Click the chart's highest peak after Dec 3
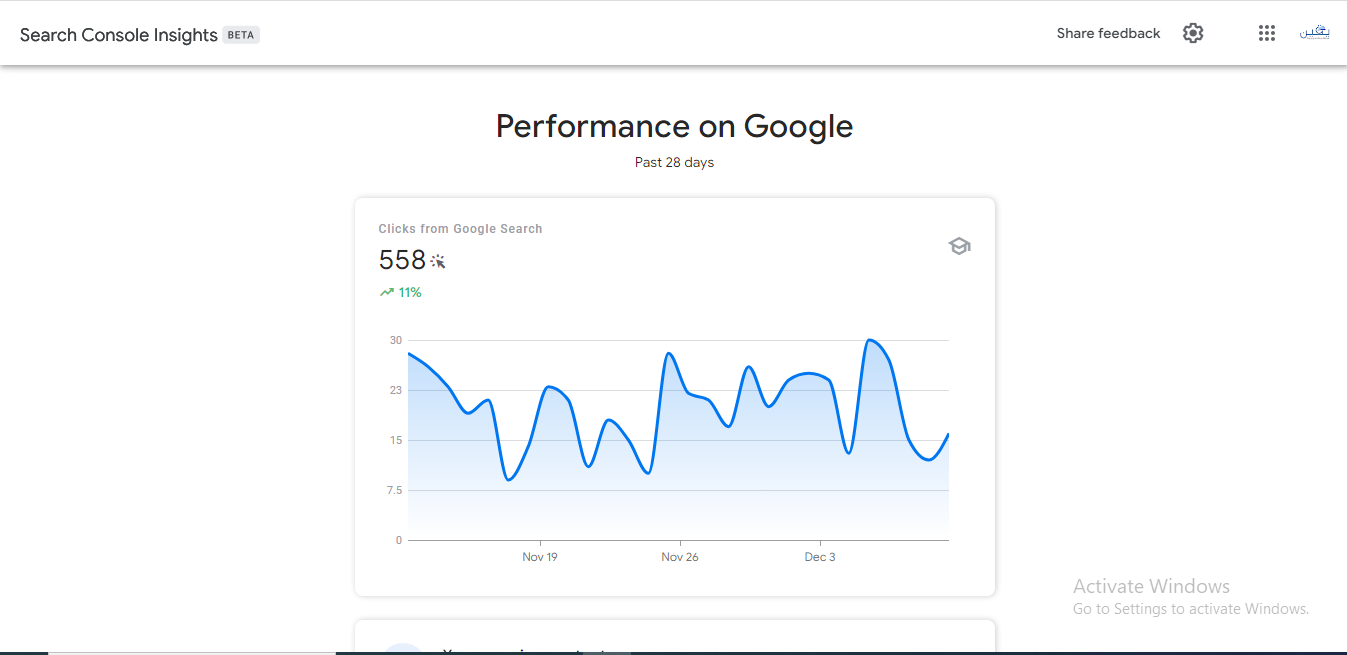This screenshot has height=655, width=1347. click(x=870, y=340)
